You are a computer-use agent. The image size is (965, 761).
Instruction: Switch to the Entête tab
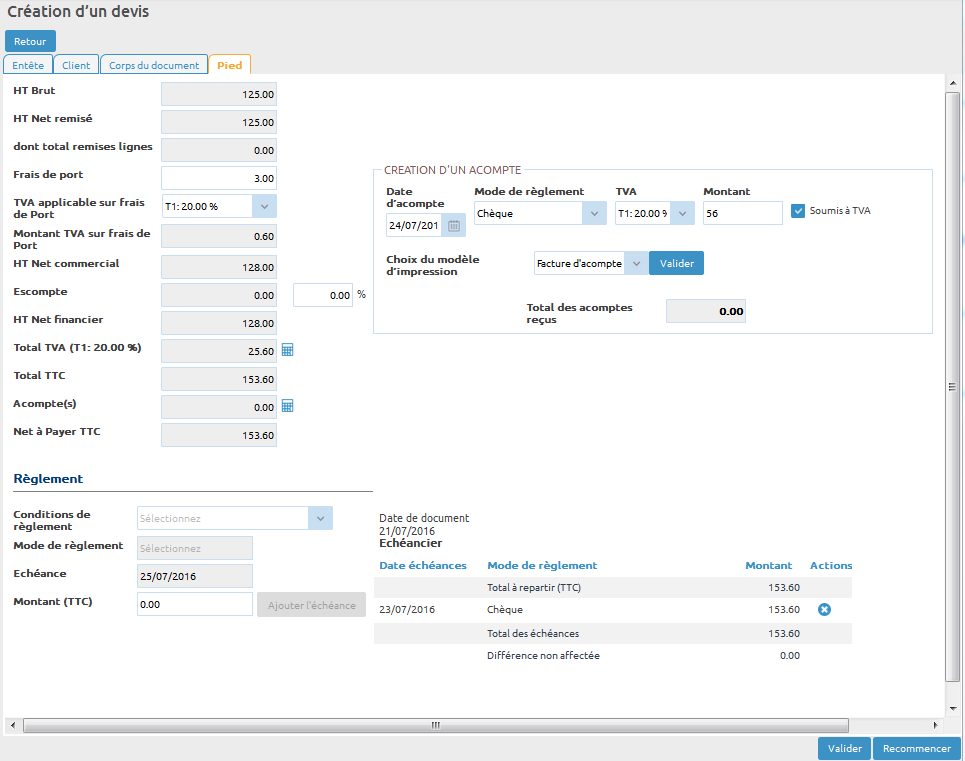28,65
